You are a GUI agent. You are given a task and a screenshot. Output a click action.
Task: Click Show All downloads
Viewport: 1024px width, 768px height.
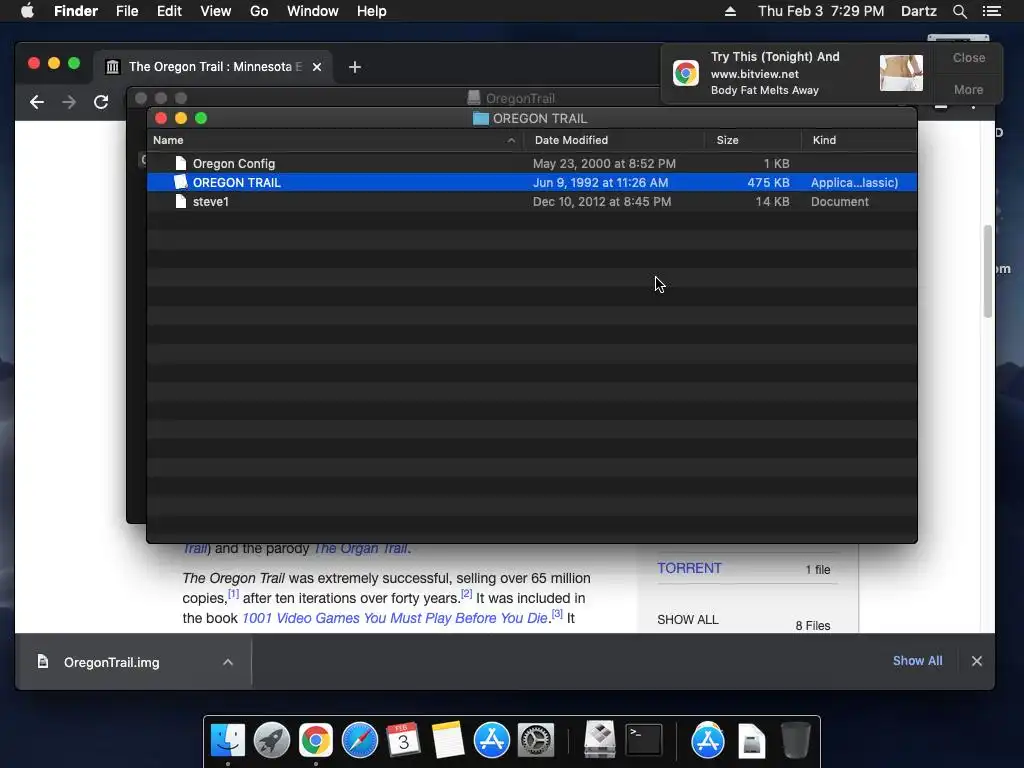[918, 661]
